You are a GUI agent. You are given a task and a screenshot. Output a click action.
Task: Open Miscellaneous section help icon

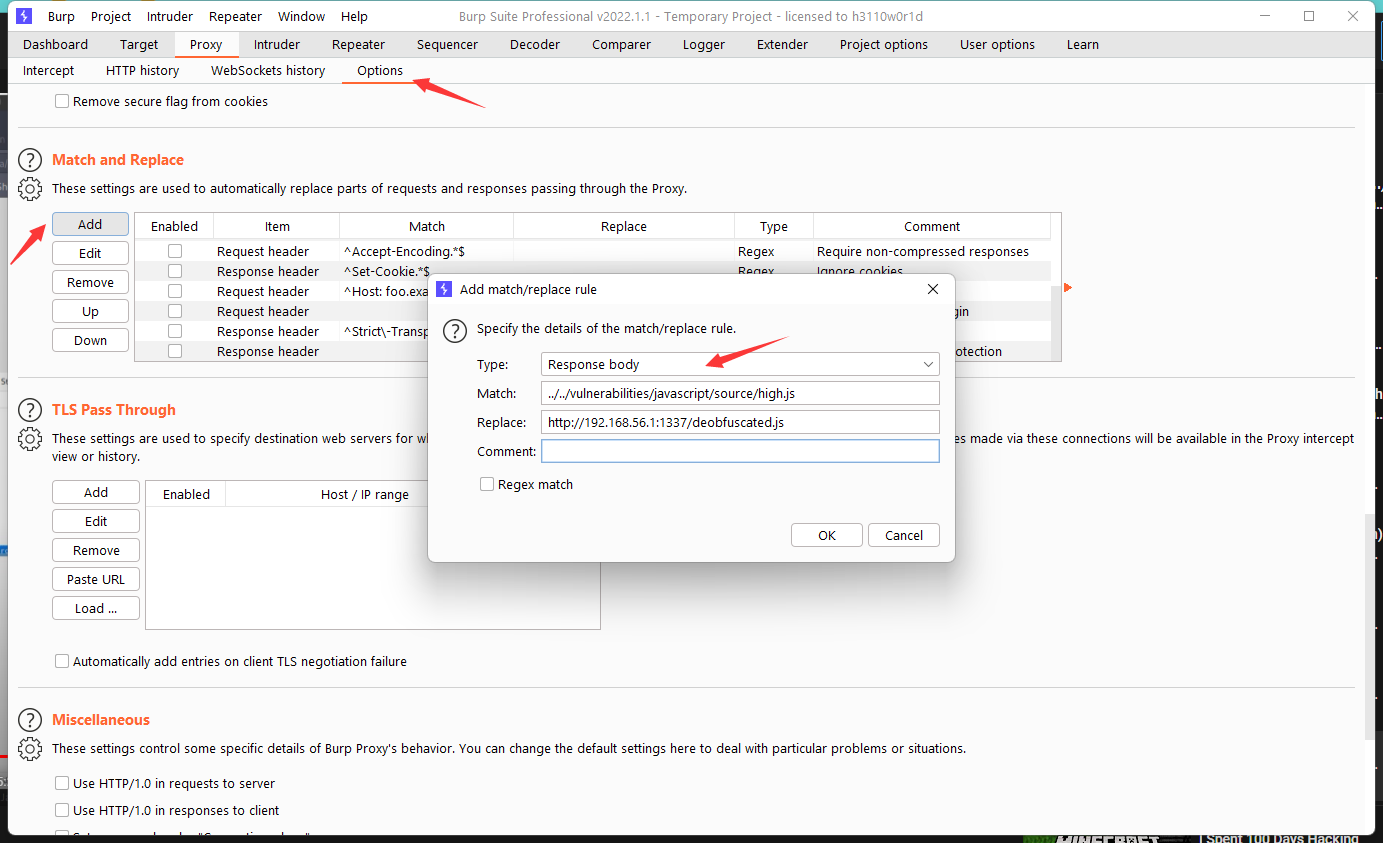pyautogui.click(x=30, y=720)
